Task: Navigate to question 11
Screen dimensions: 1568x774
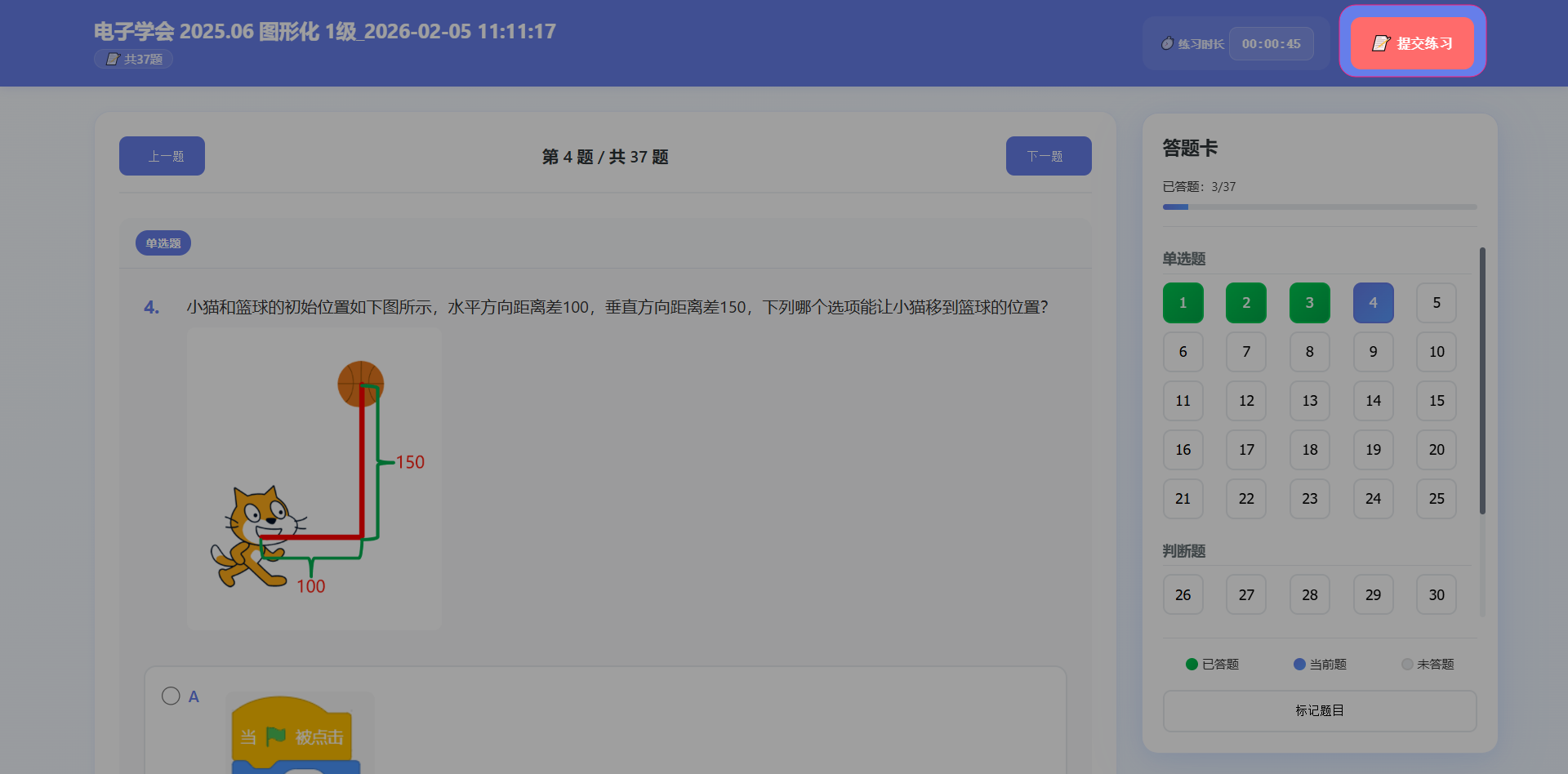Action: click(x=1183, y=401)
